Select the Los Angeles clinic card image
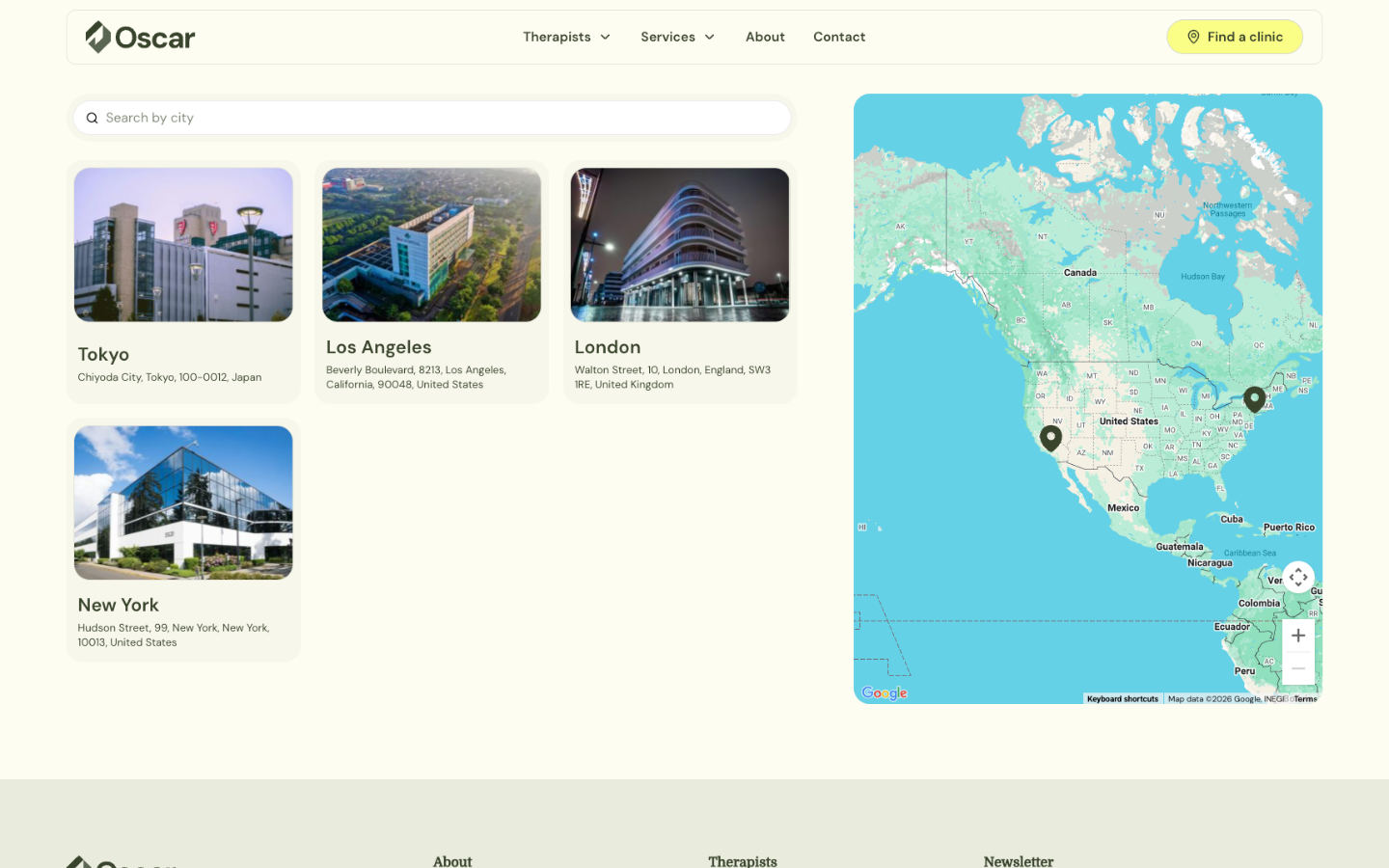This screenshot has width=1389, height=868. (431, 245)
